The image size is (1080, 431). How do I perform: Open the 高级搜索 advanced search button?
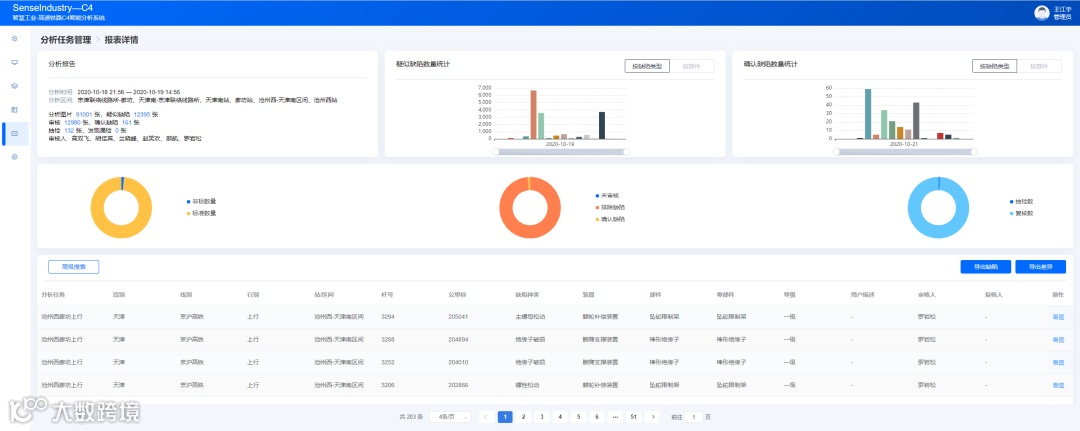(x=74, y=266)
